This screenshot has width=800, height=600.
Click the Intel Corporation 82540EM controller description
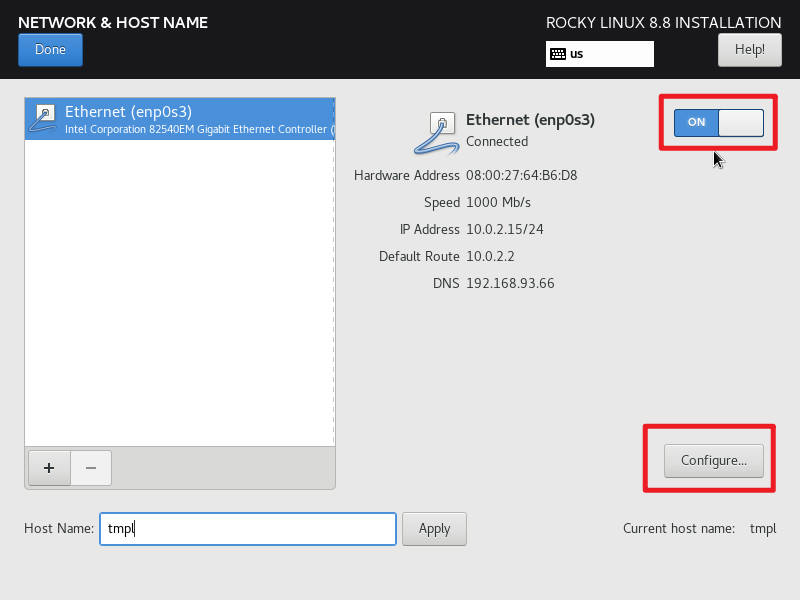pos(199,130)
